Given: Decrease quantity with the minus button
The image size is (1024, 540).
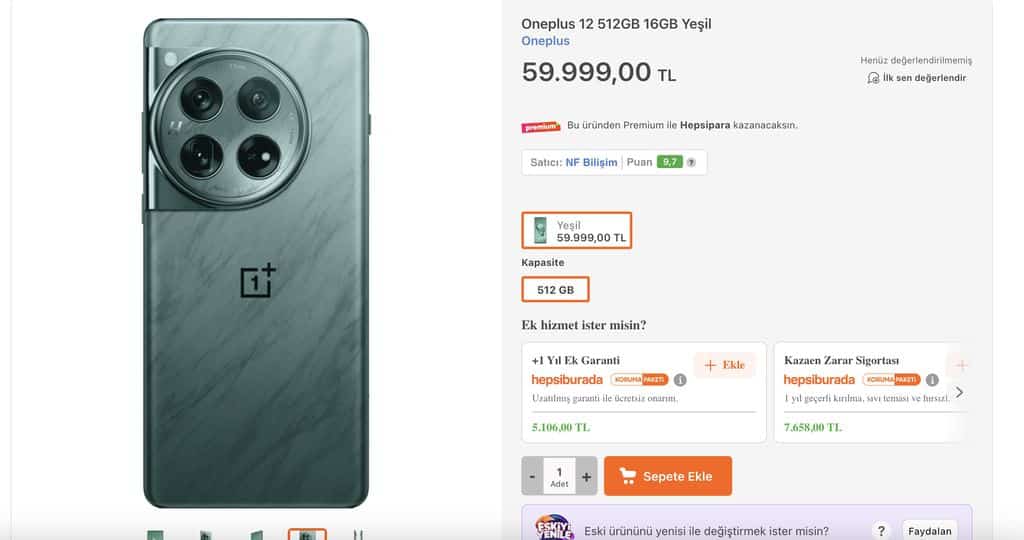Looking at the screenshot, I should (x=533, y=477).
